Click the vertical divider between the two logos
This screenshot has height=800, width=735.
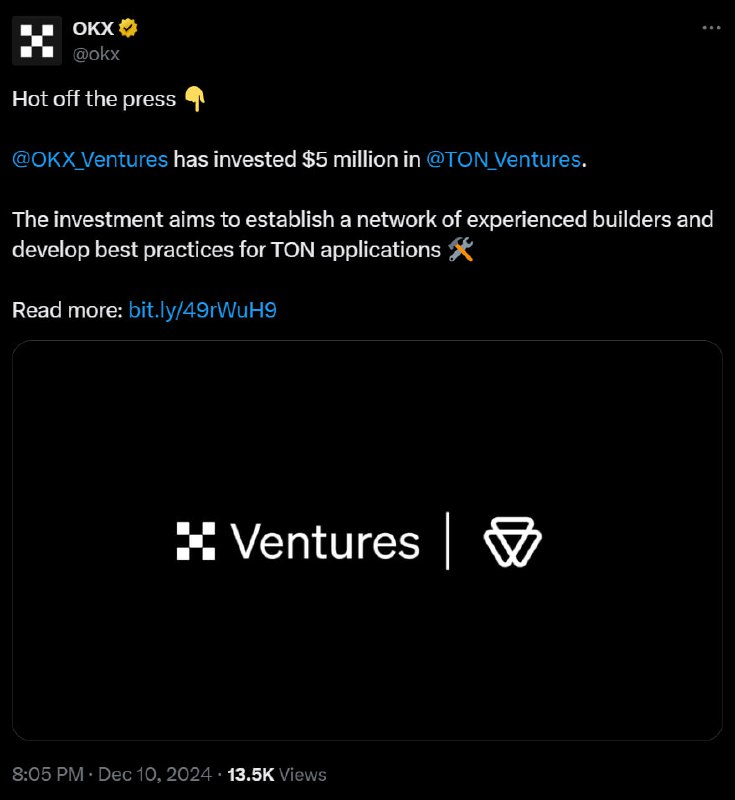pos(447,541)
